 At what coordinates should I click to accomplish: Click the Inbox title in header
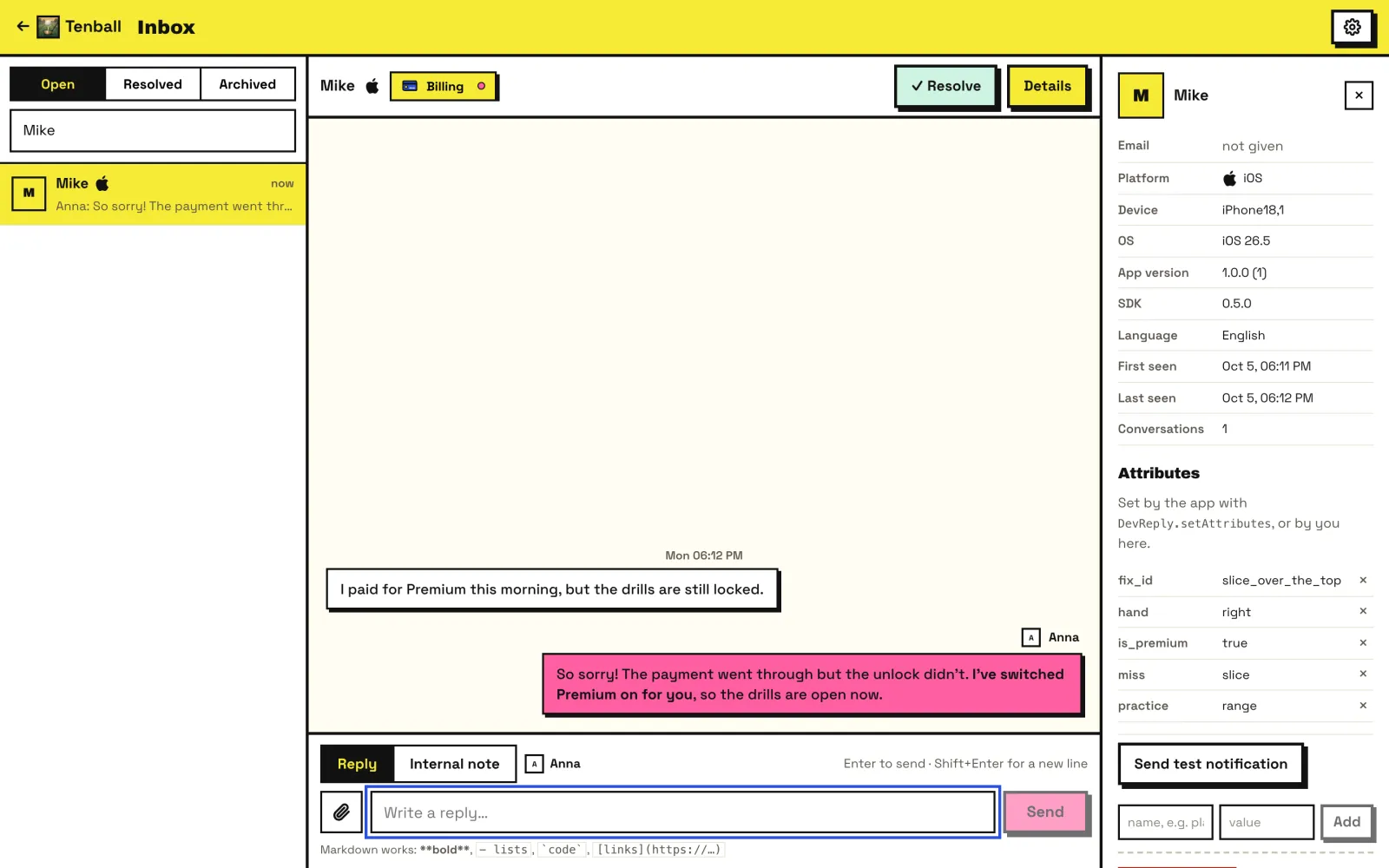coord(166,27)
